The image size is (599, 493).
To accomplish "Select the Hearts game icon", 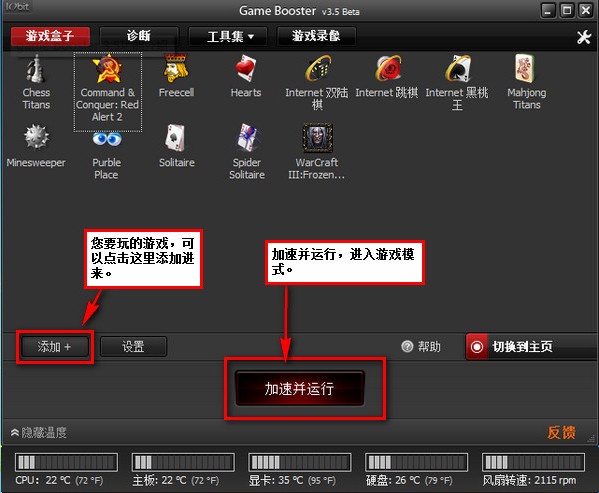I will click(x=246, y=69).
